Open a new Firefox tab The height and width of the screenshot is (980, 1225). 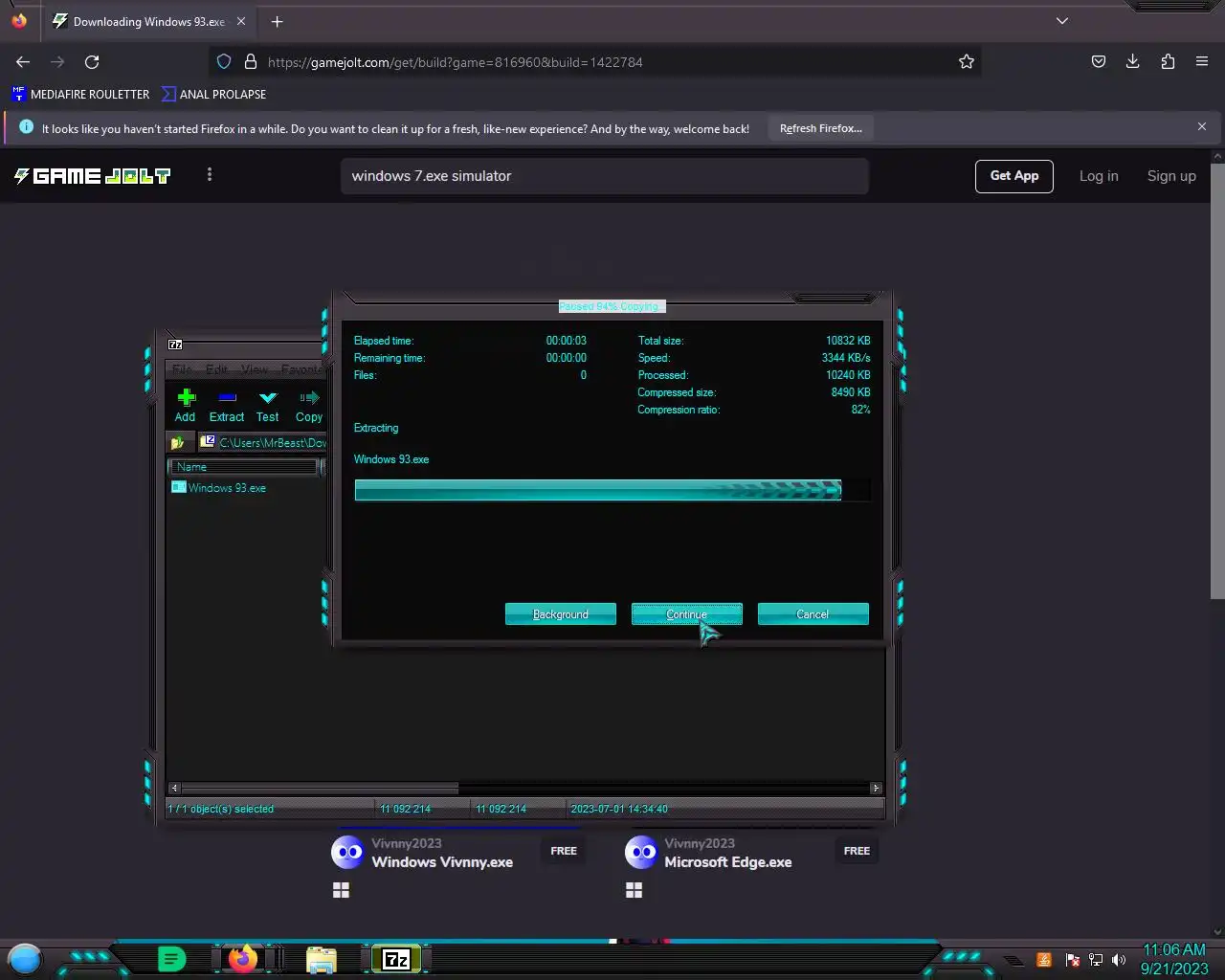click(x=277, y=21)
